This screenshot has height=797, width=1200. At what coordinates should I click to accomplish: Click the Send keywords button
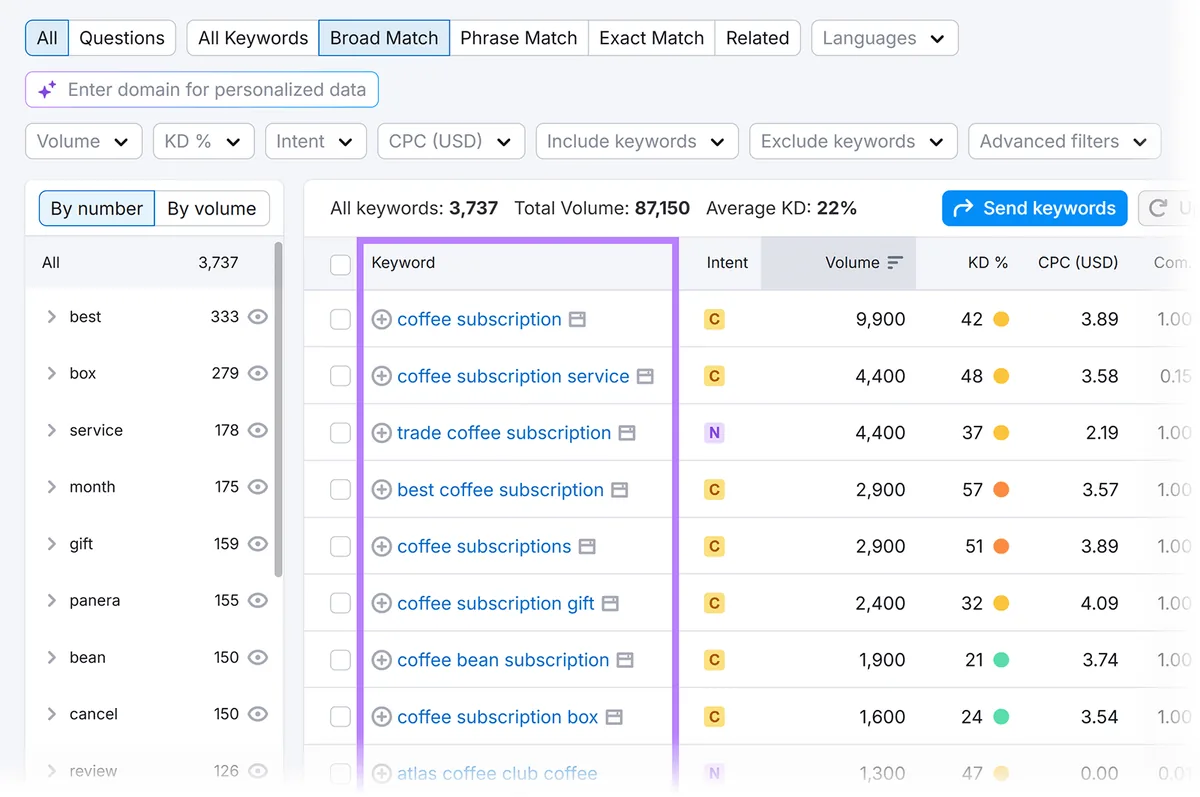coord(1034,208)
